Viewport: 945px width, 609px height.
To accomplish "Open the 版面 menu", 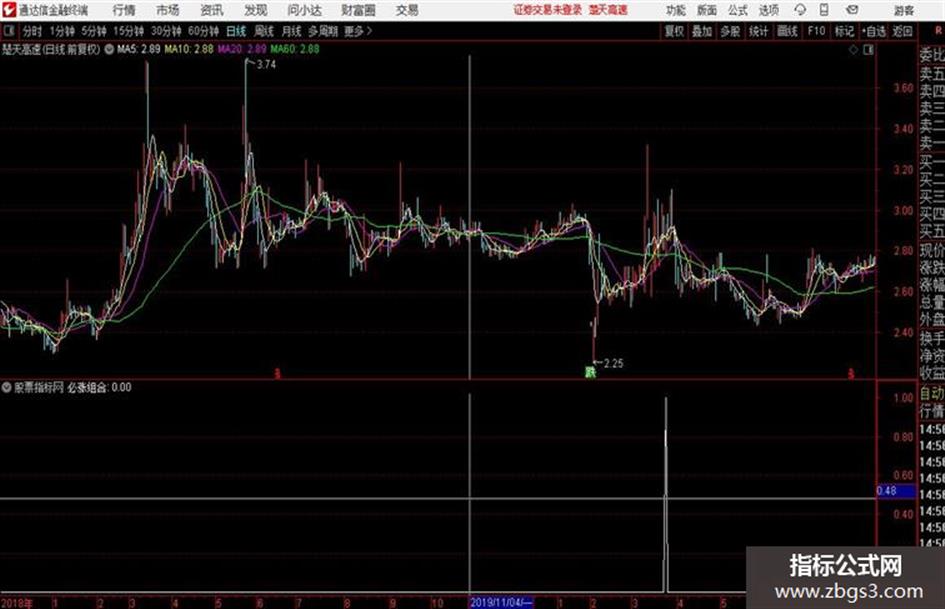I will point(706,10).
